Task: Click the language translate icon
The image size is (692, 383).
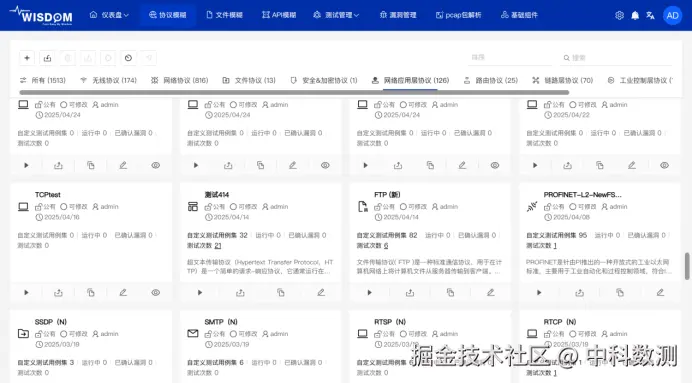Action: [x=650, y=15]
